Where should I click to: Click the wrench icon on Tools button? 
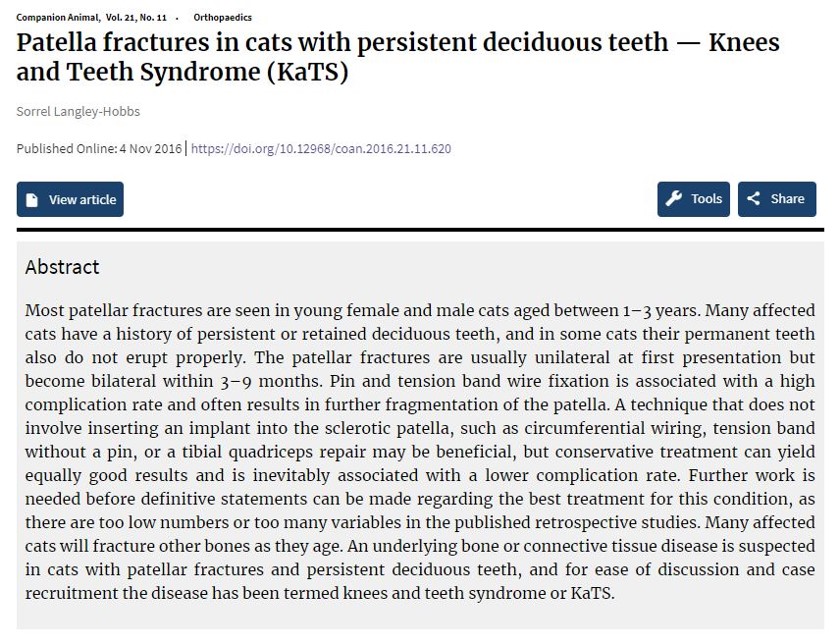[673, 199]
